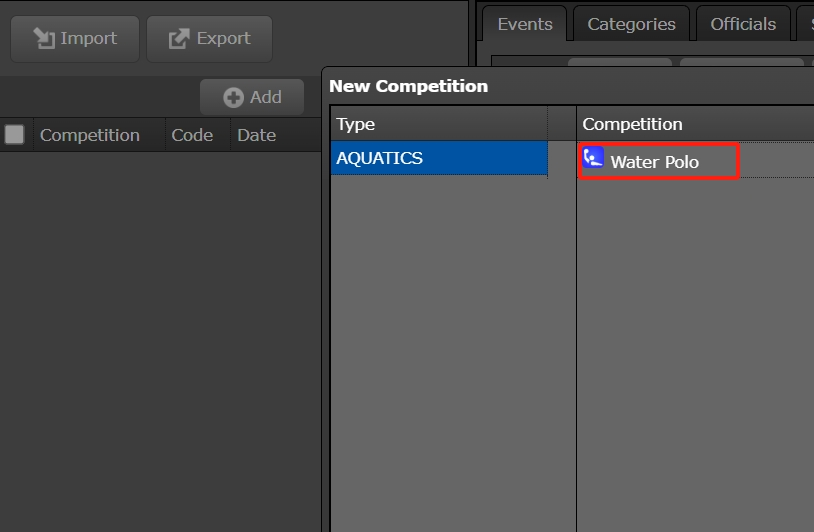Click the Import button icon
814x532 pixels.
click(x=44, y=39)
